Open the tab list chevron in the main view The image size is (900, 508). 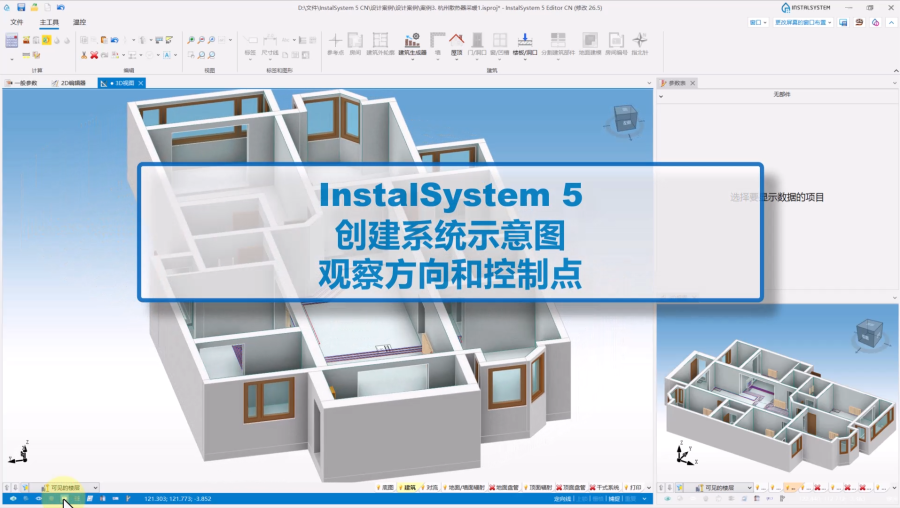[649, 83]
